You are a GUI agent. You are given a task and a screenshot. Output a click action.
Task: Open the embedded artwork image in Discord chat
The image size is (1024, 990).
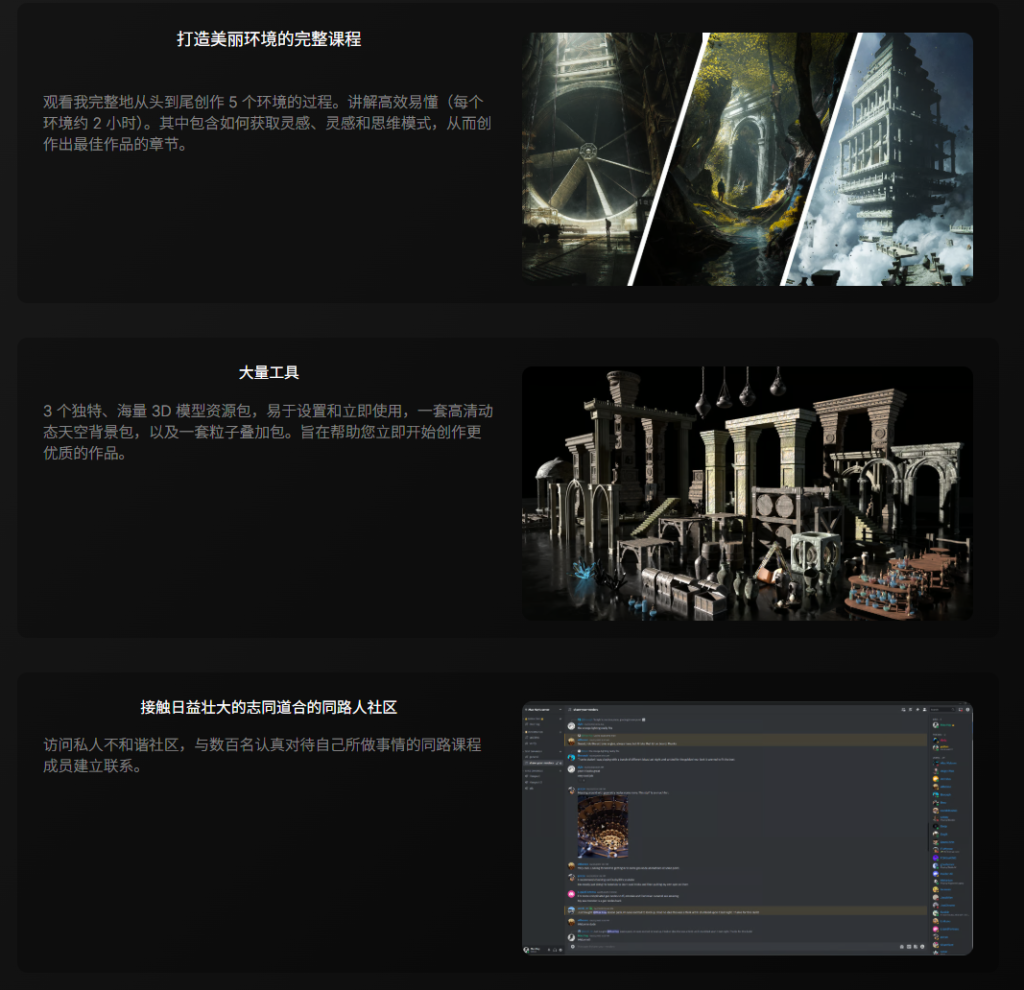click(x=603, y=826)
